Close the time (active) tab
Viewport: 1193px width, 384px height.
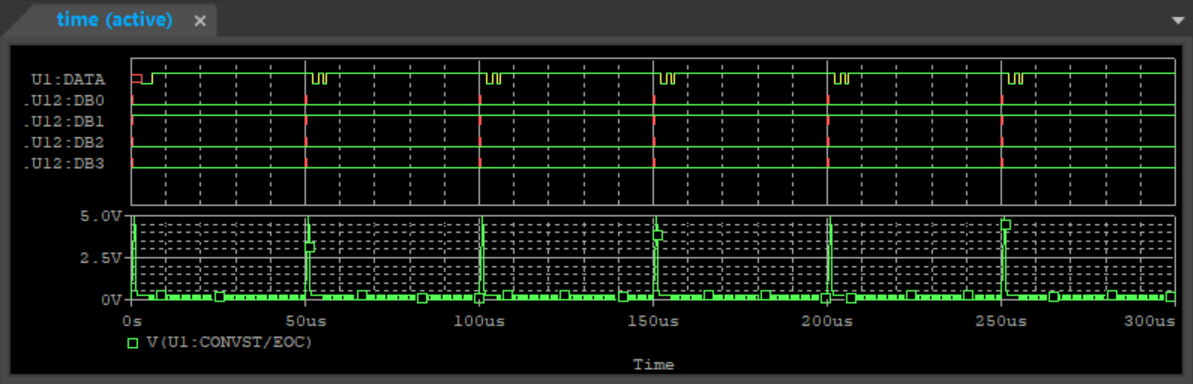[x=200, y=21]
